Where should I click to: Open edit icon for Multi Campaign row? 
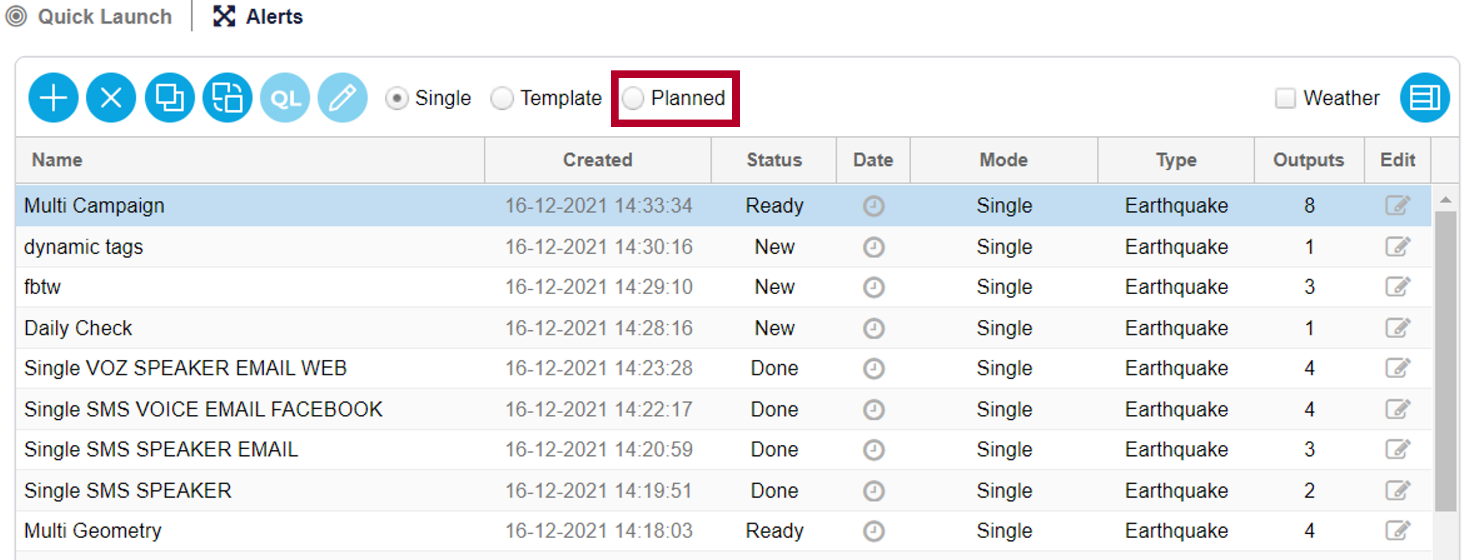[1397, 206]
